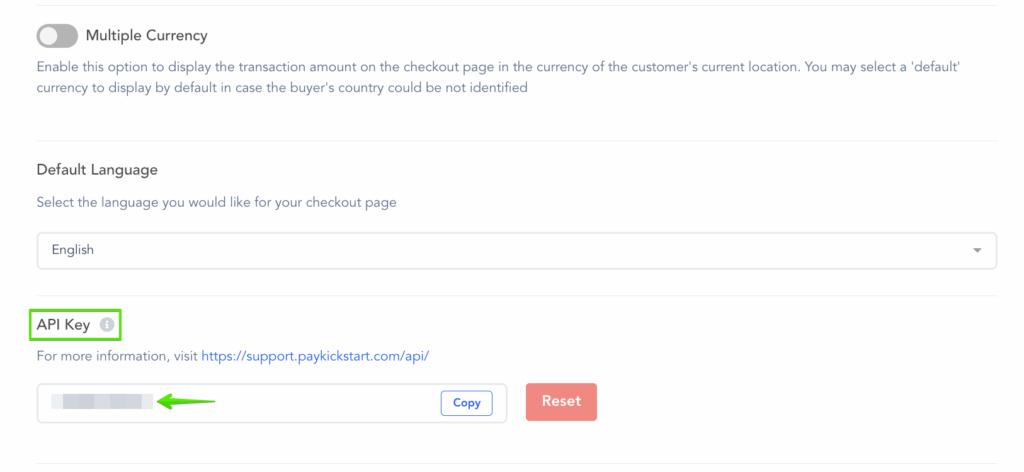Image resolution: width=1024 pixels, height=472 pixels.
Task: Click the Default Language heading
Action: pyautogui.click(x=97, y=170)
